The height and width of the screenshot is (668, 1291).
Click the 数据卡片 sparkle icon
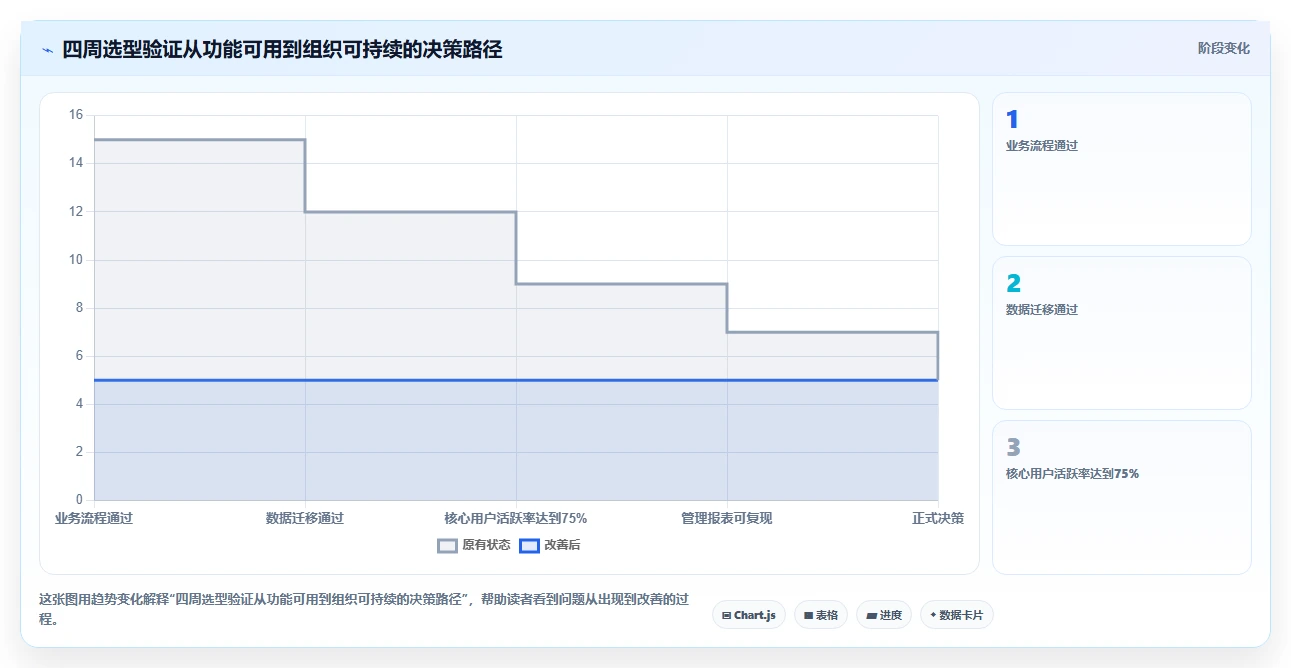(933, 615)
